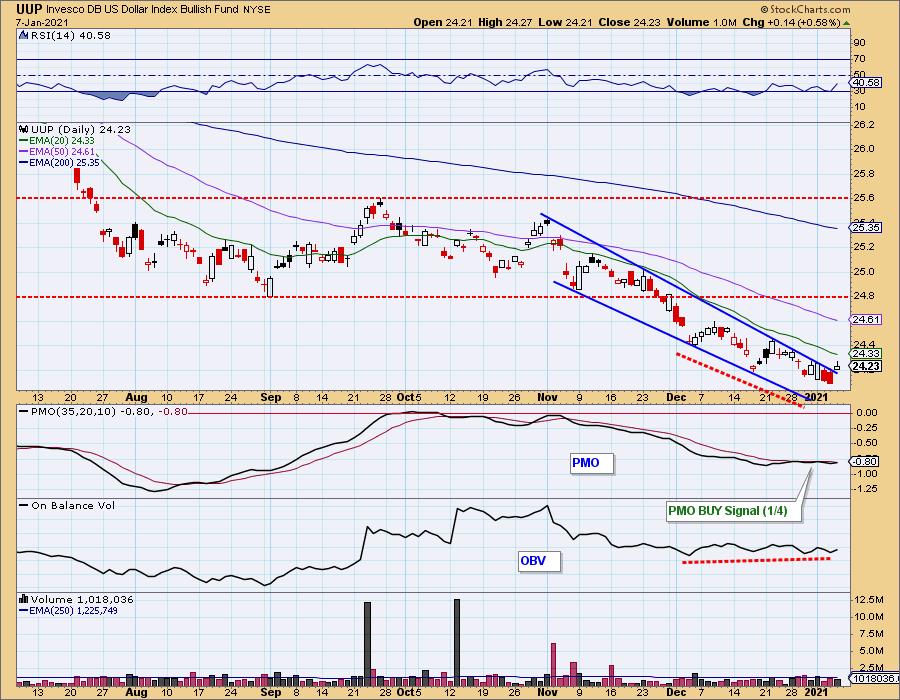Image resolution: width=900 pixels, height=700 pixels.
Task: Click the 24.33 EMA price tag on the right axis
Action: point(866,353)
